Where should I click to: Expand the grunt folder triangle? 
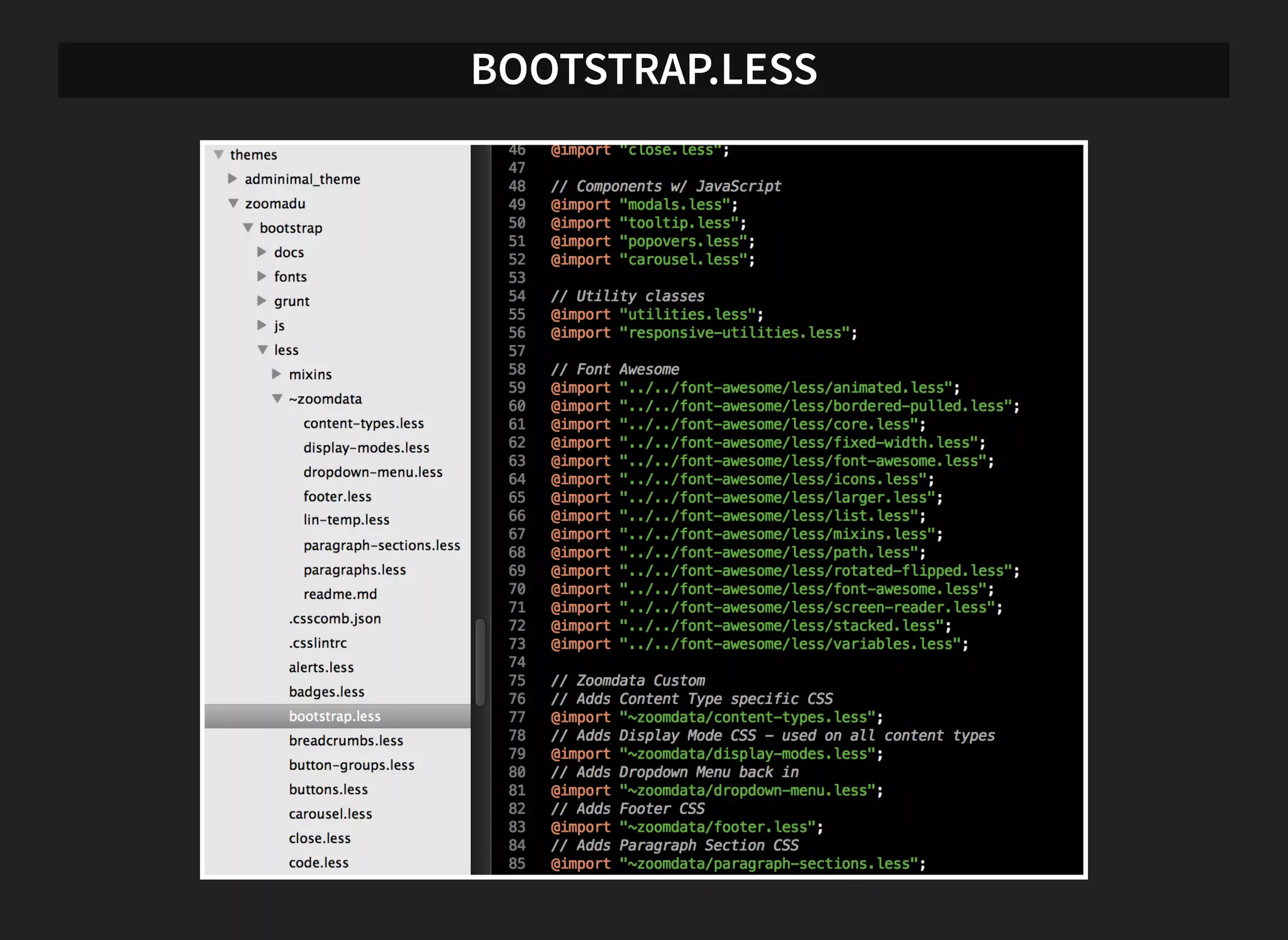coord(262,301)
